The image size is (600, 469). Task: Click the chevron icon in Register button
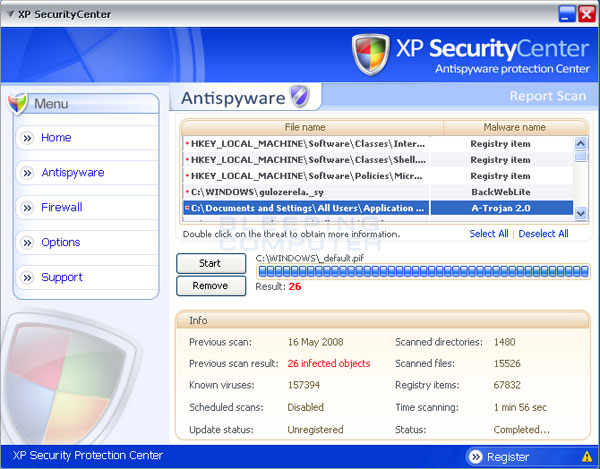click(476, 456)
